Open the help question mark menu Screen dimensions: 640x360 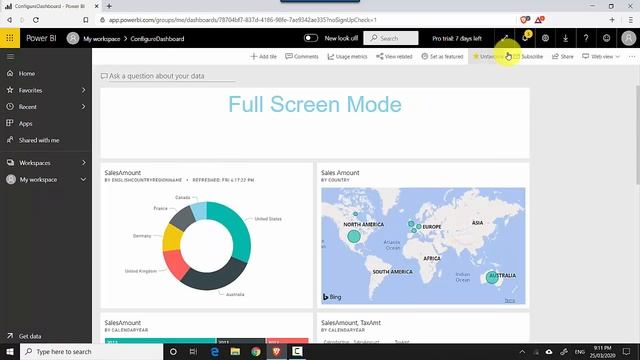[x=586, y=38]
